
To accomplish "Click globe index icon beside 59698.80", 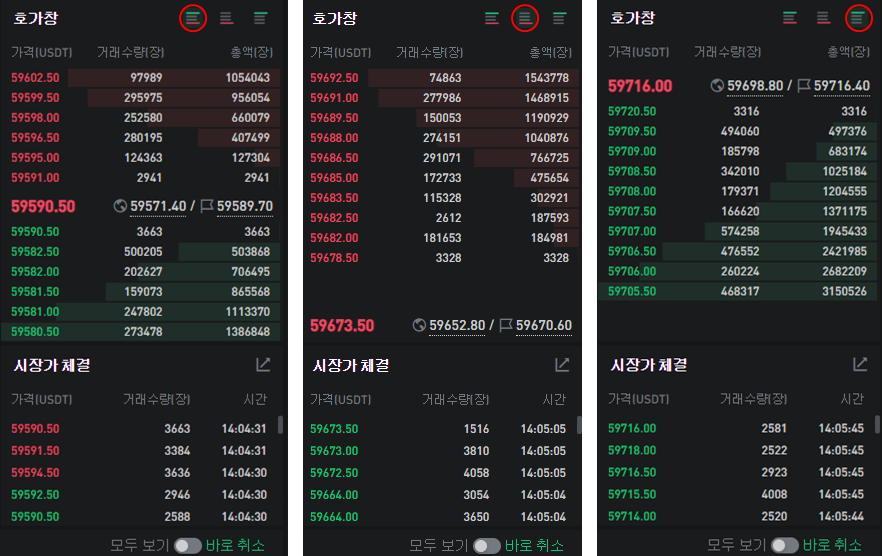I will point(717,86).
